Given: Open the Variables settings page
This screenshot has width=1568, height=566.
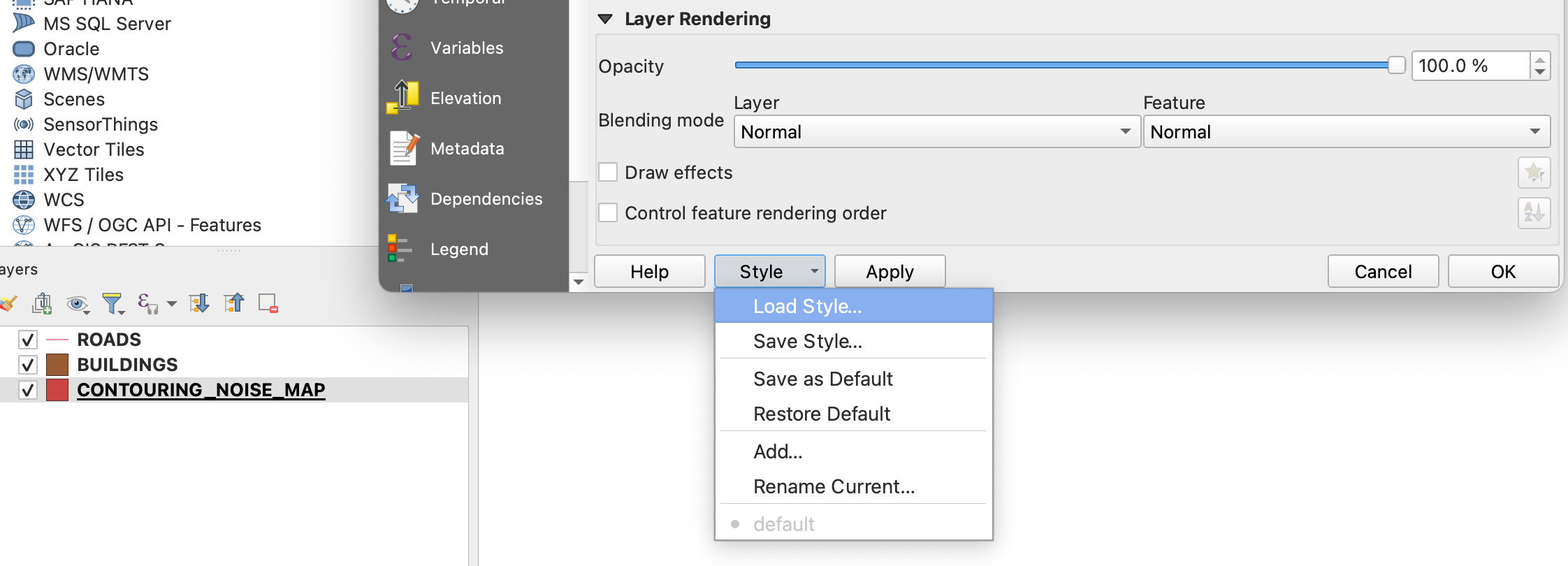Looking at the screenshot, I should click(x=474, y=48).
